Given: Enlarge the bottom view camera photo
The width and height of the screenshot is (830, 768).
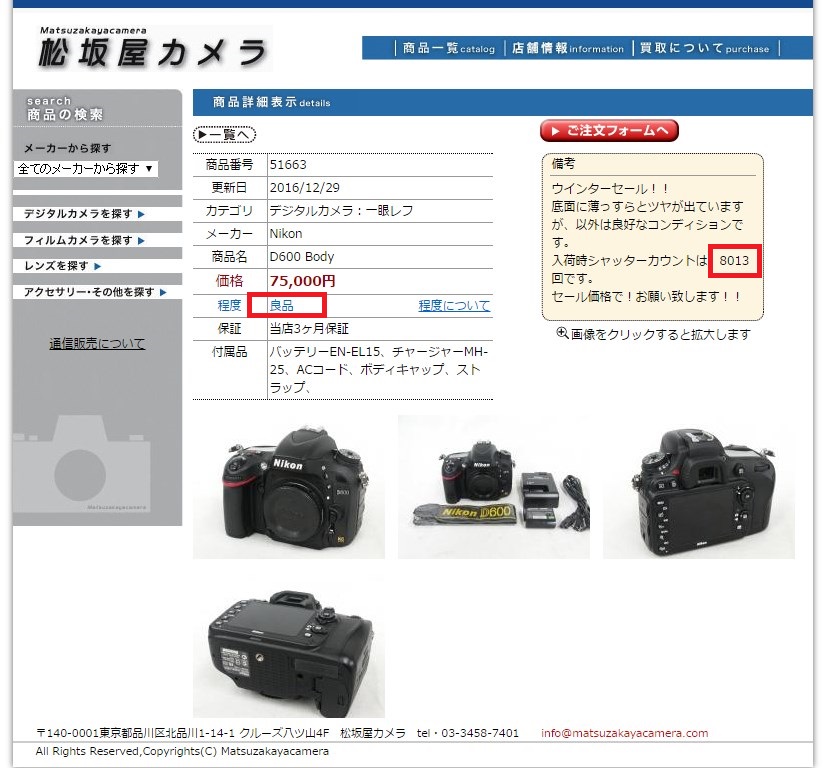Looking at the screenshot, I should pyautogui.click(x=288, y=647).
